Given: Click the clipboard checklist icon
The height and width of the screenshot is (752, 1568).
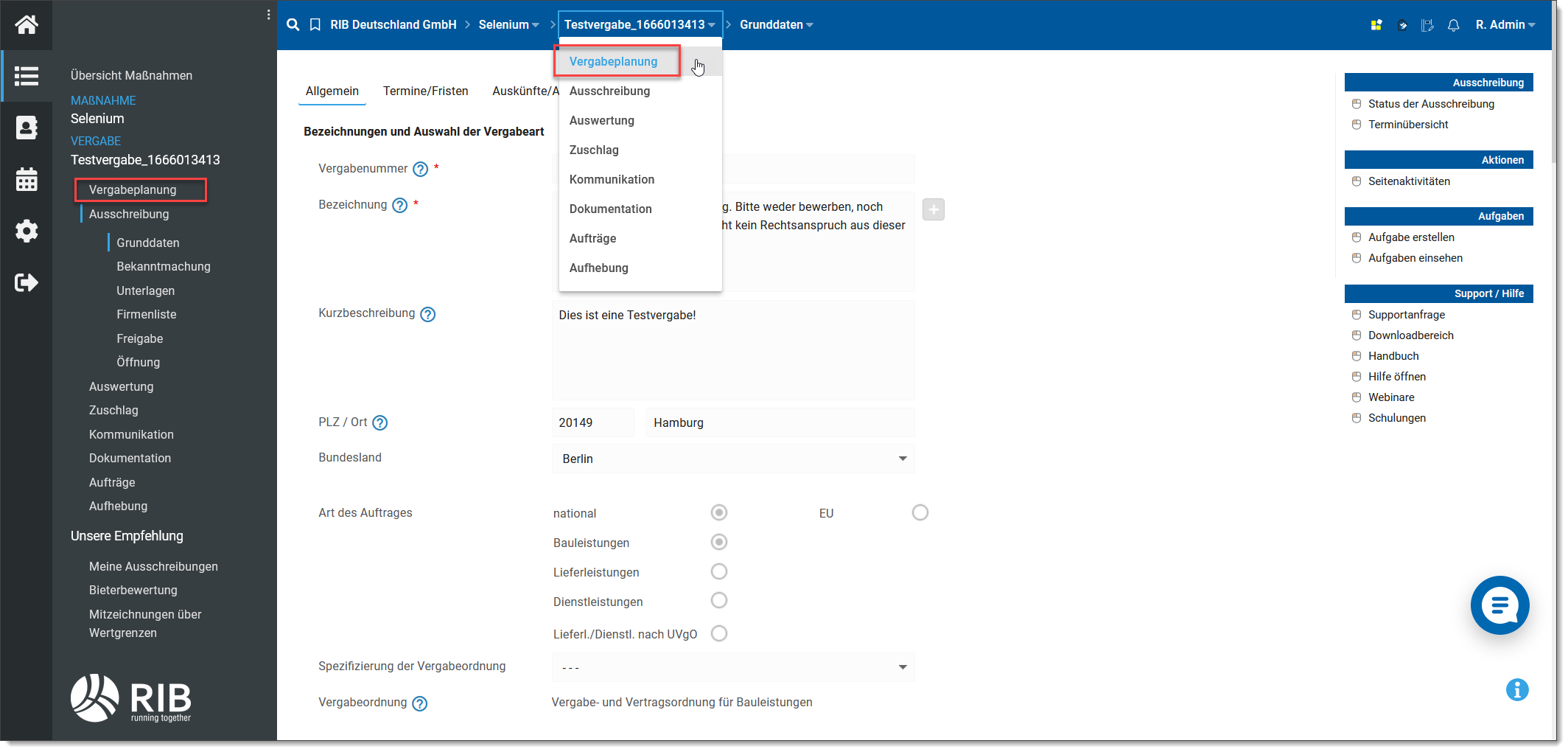Looking at the screenshot, I should click(1403, 25).
